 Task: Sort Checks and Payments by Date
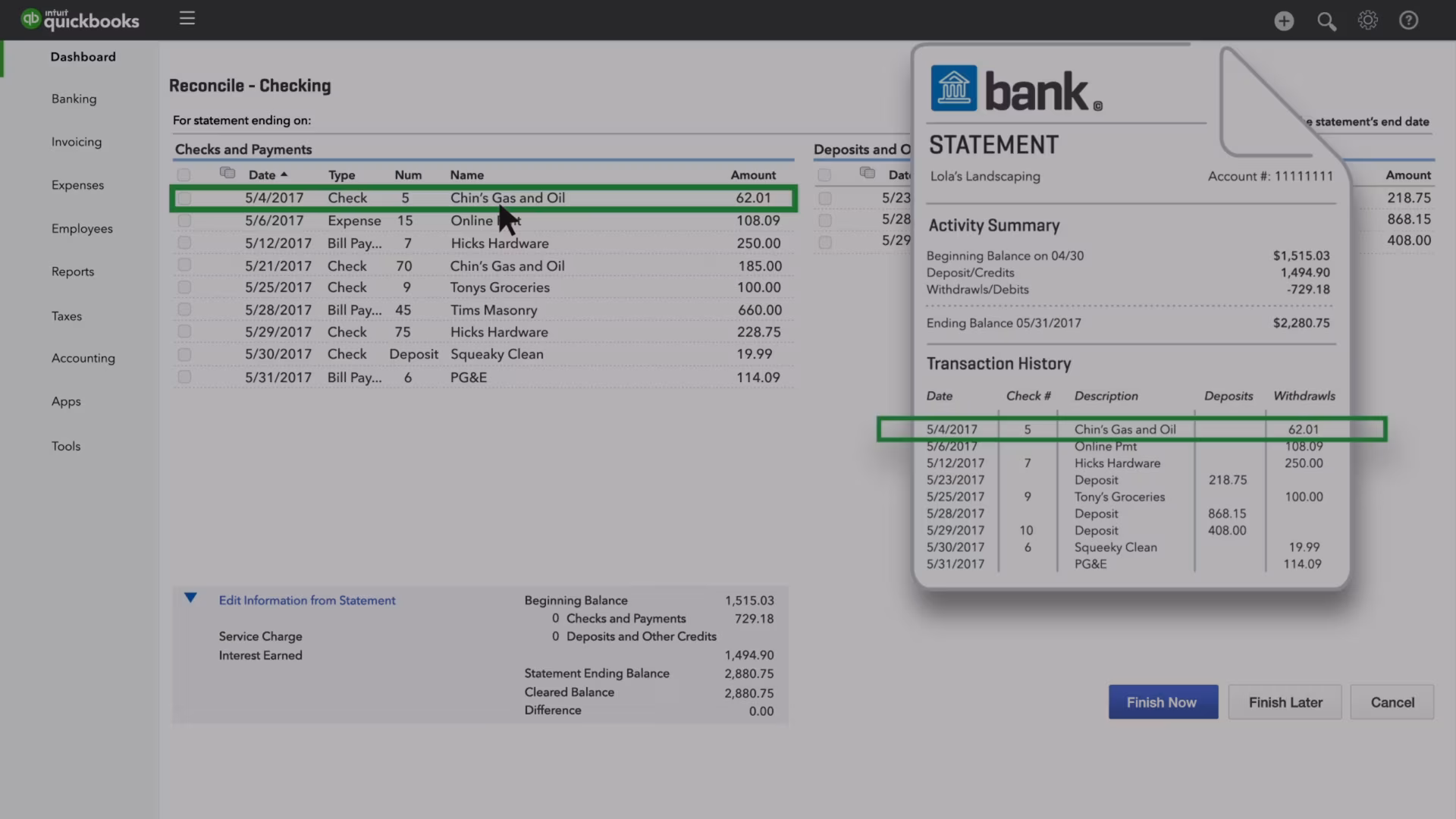pyautogui.click(x=268, y=175)
